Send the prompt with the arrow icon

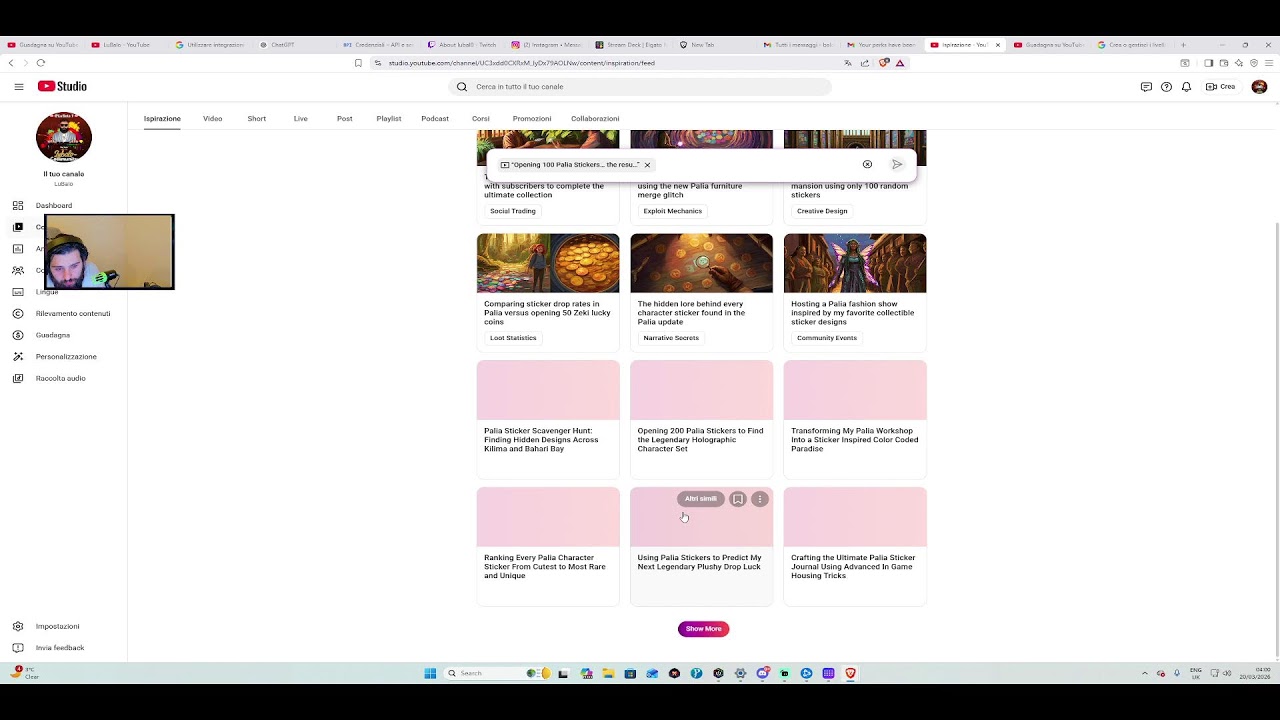tap(897, 164)
